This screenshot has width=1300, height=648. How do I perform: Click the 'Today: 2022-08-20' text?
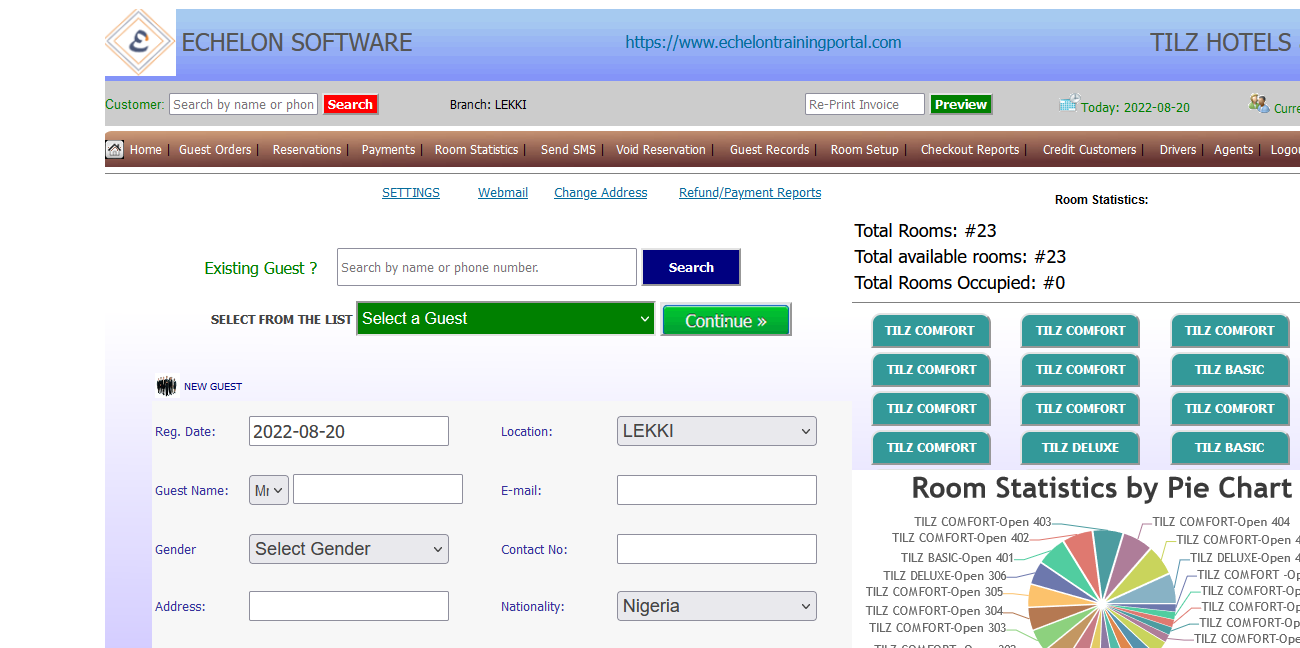click(1135, 108)
